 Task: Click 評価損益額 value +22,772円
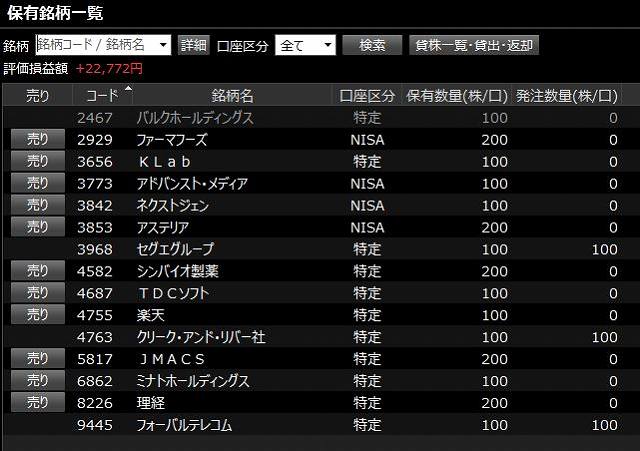pyautogui.click(x=109, y=69)
